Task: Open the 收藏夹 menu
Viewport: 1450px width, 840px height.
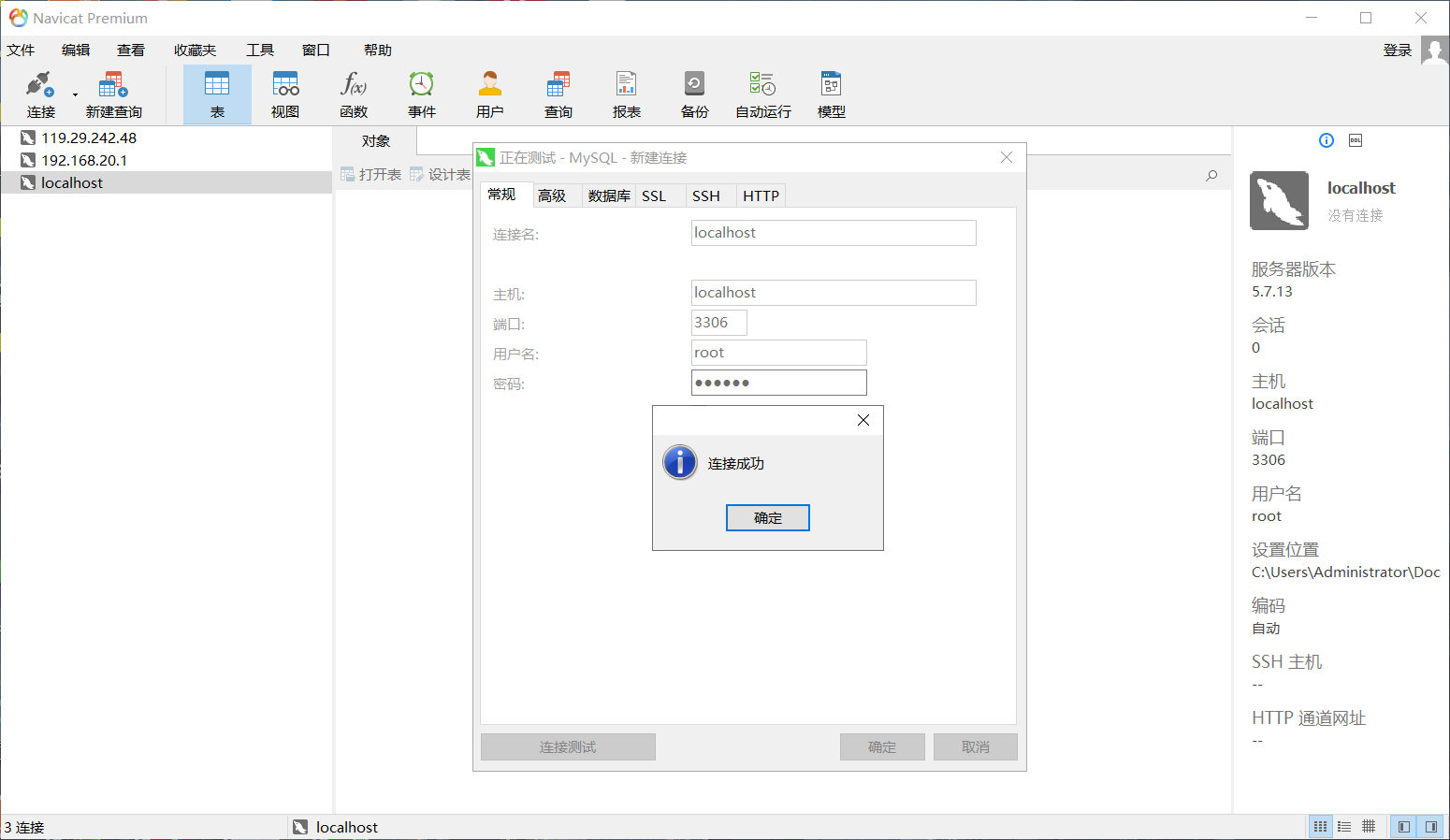Action: (x=195, y=51)
